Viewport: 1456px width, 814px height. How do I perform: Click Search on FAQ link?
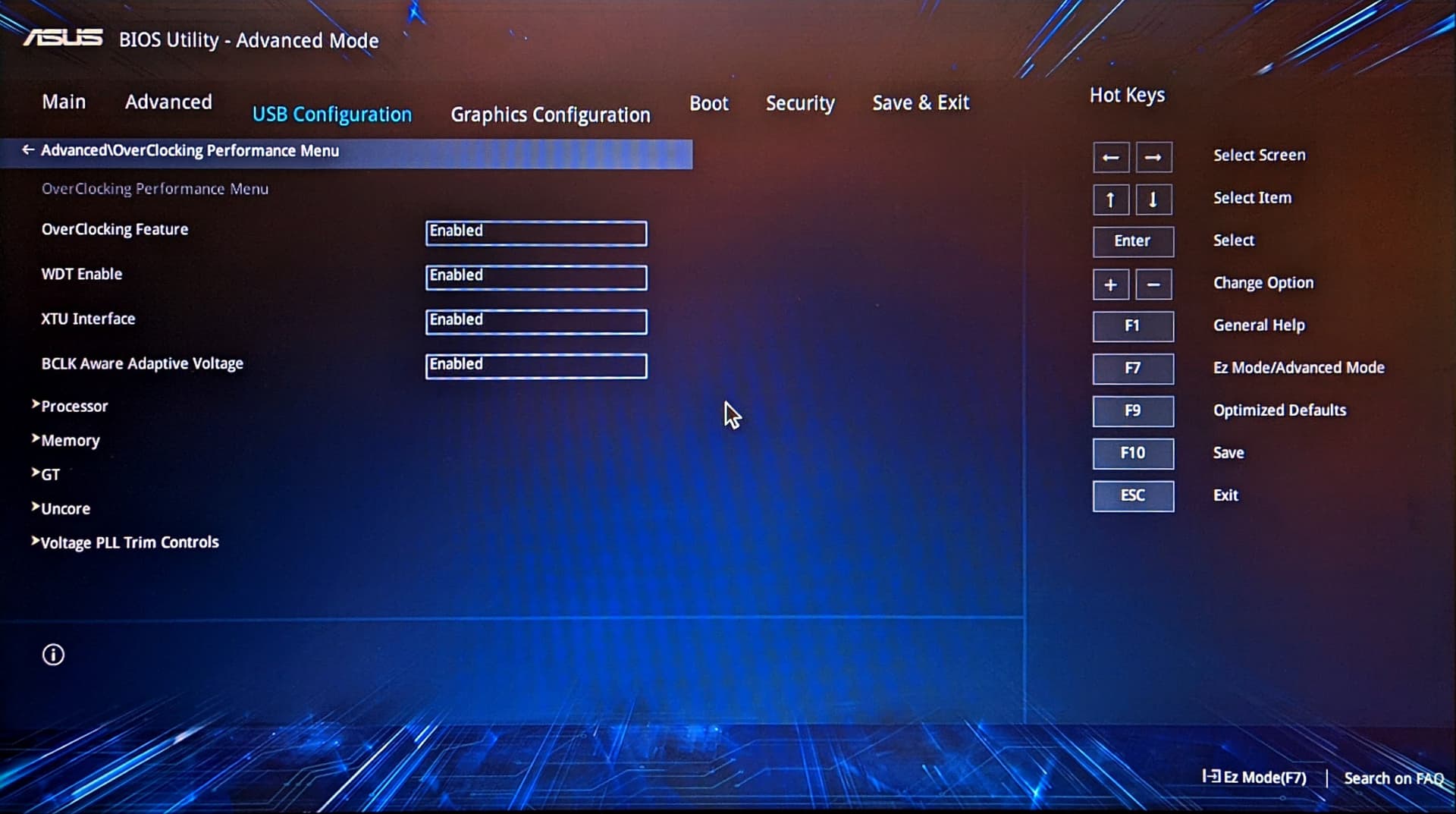[x=1392, y=778]
